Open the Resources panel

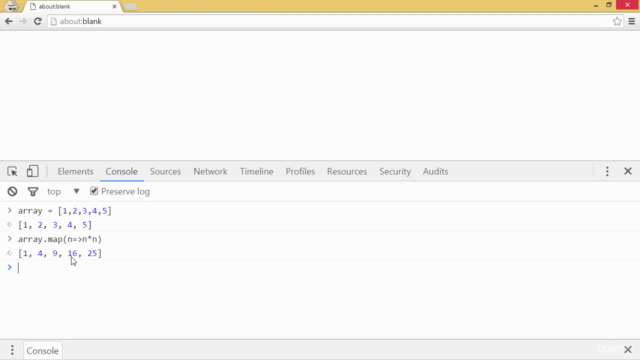pos(347,171)
